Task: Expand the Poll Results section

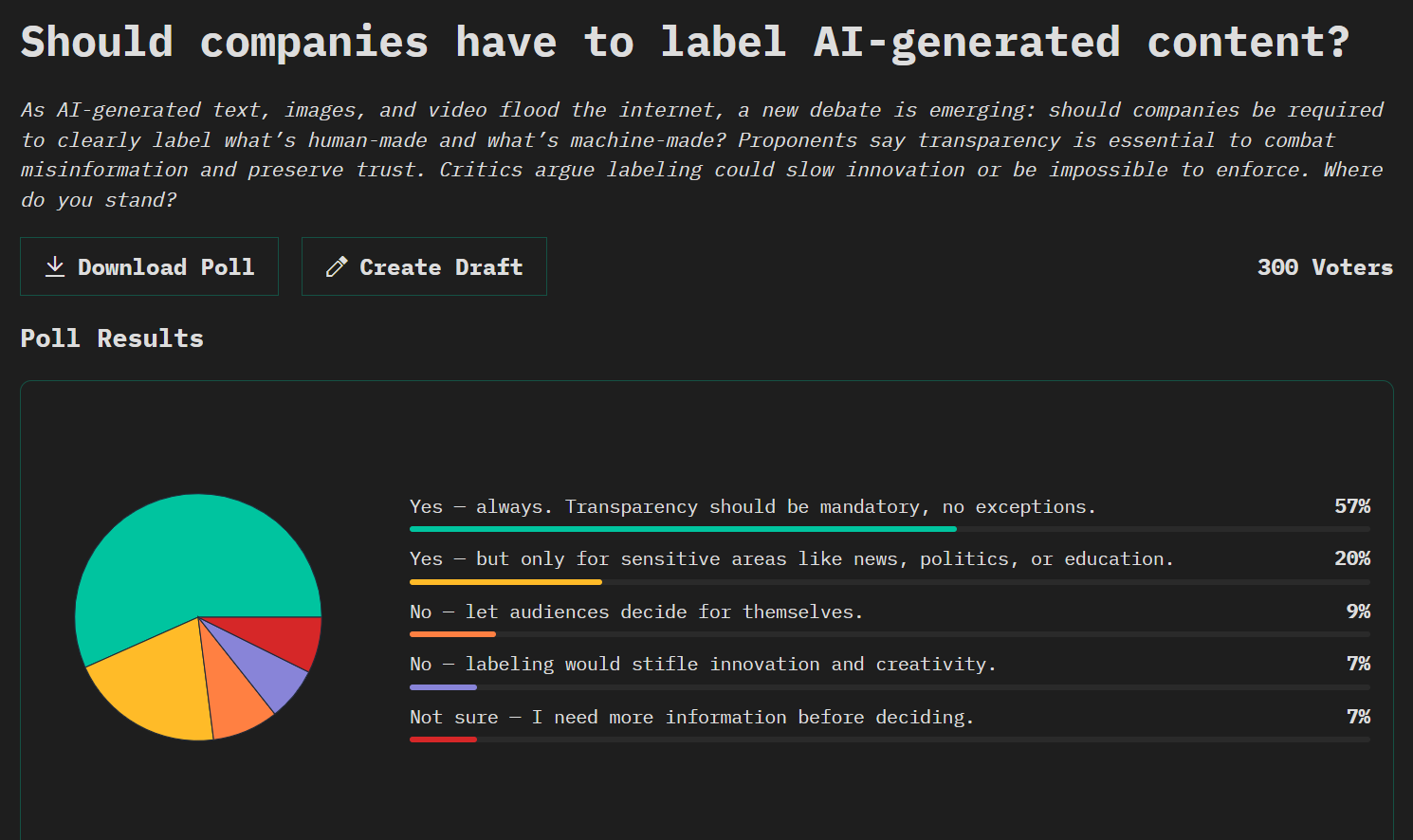Action: coord(112,338)
